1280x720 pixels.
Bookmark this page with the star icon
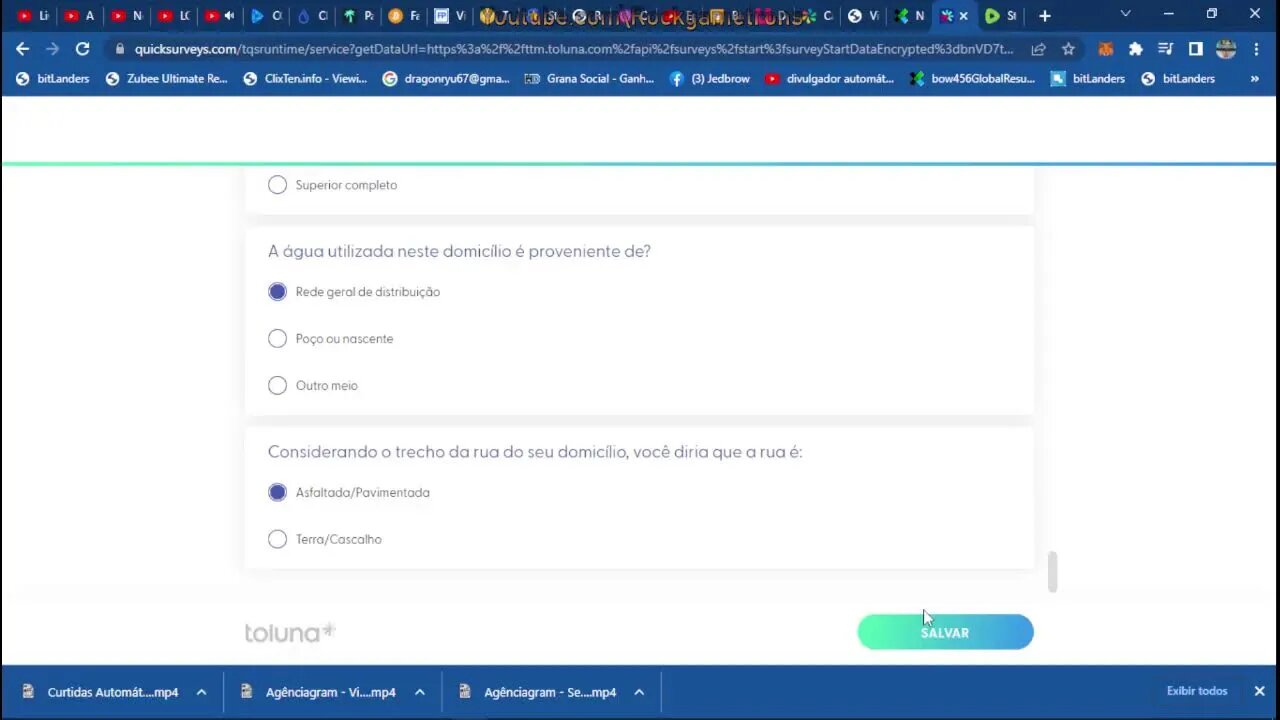coord(1068,48)
